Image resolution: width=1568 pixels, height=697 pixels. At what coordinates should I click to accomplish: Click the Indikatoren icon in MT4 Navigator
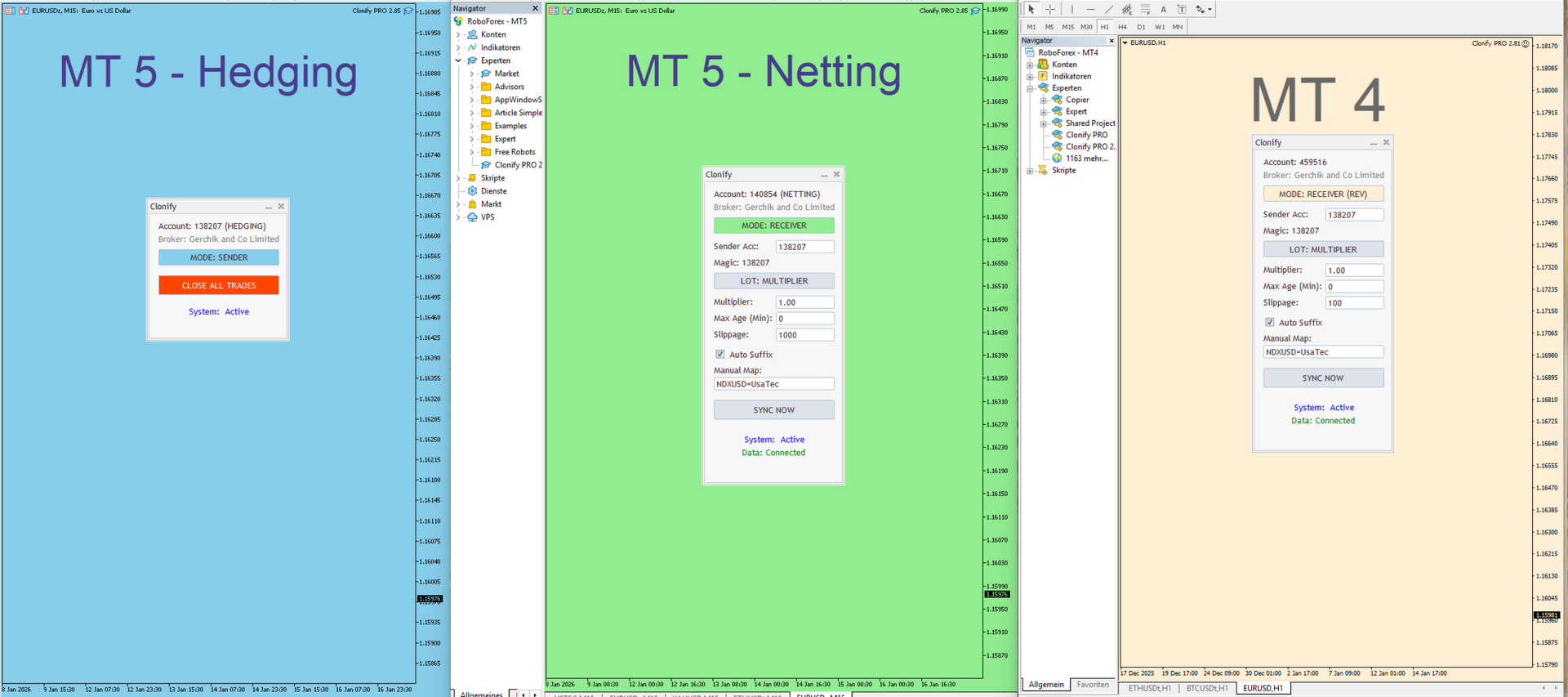coord(1043,76)
